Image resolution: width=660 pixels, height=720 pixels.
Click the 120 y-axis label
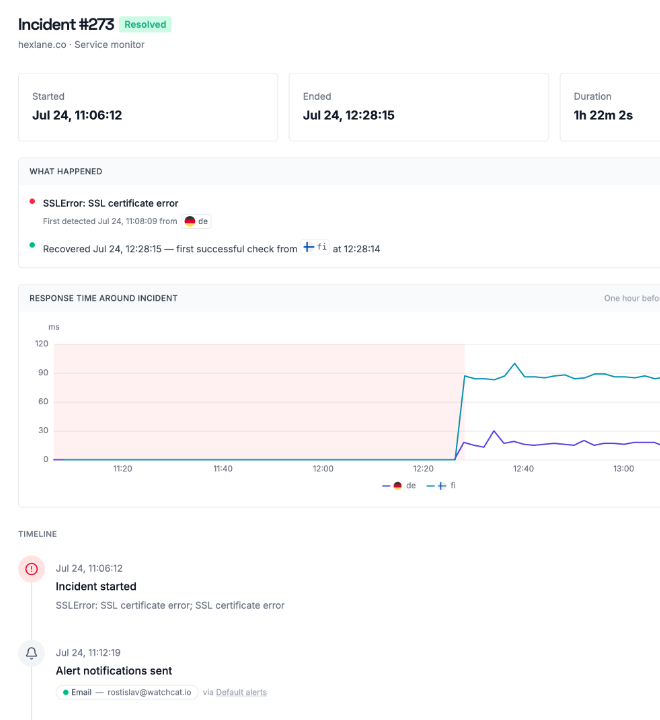coord(41,343)
